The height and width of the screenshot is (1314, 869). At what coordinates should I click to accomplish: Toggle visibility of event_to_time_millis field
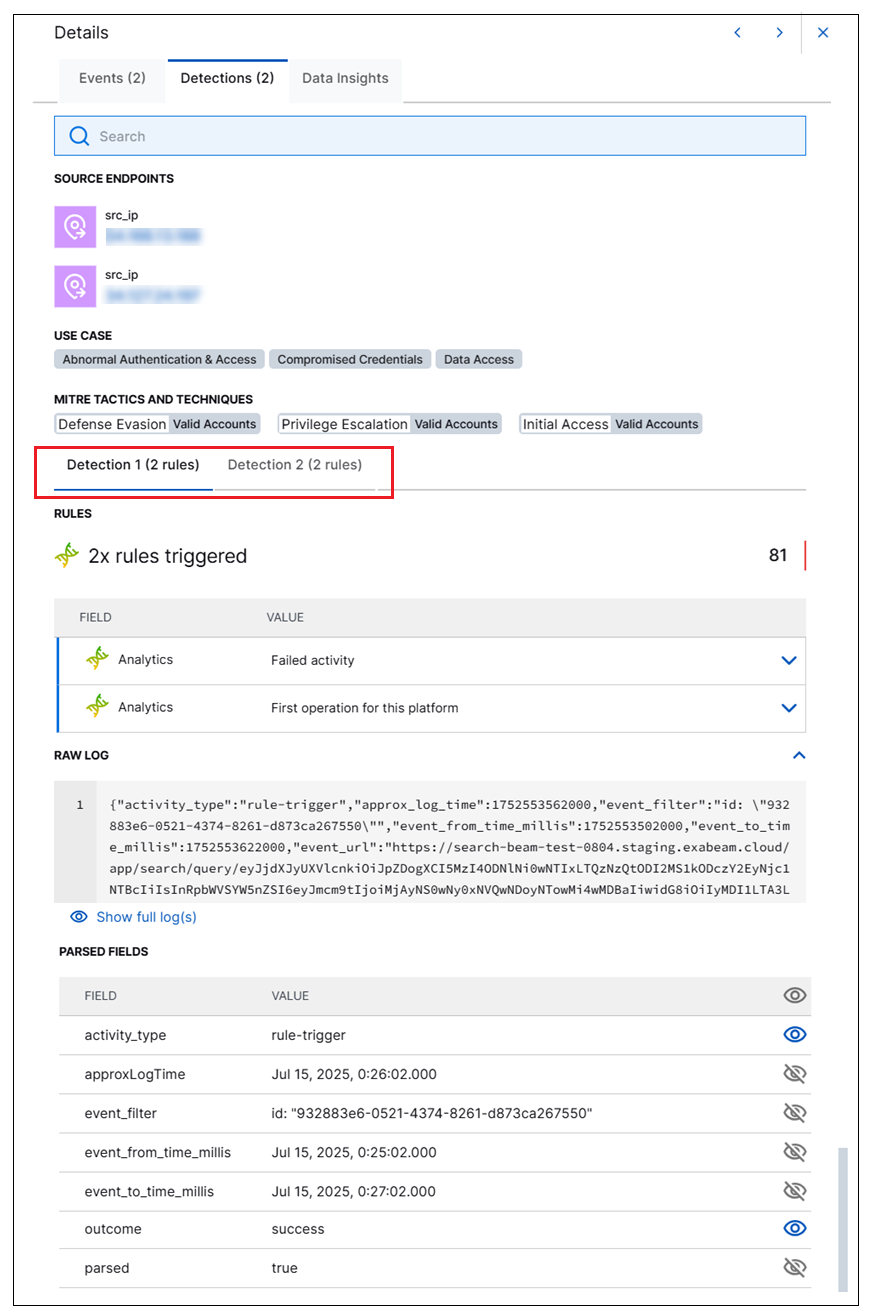click(795, 1191)
